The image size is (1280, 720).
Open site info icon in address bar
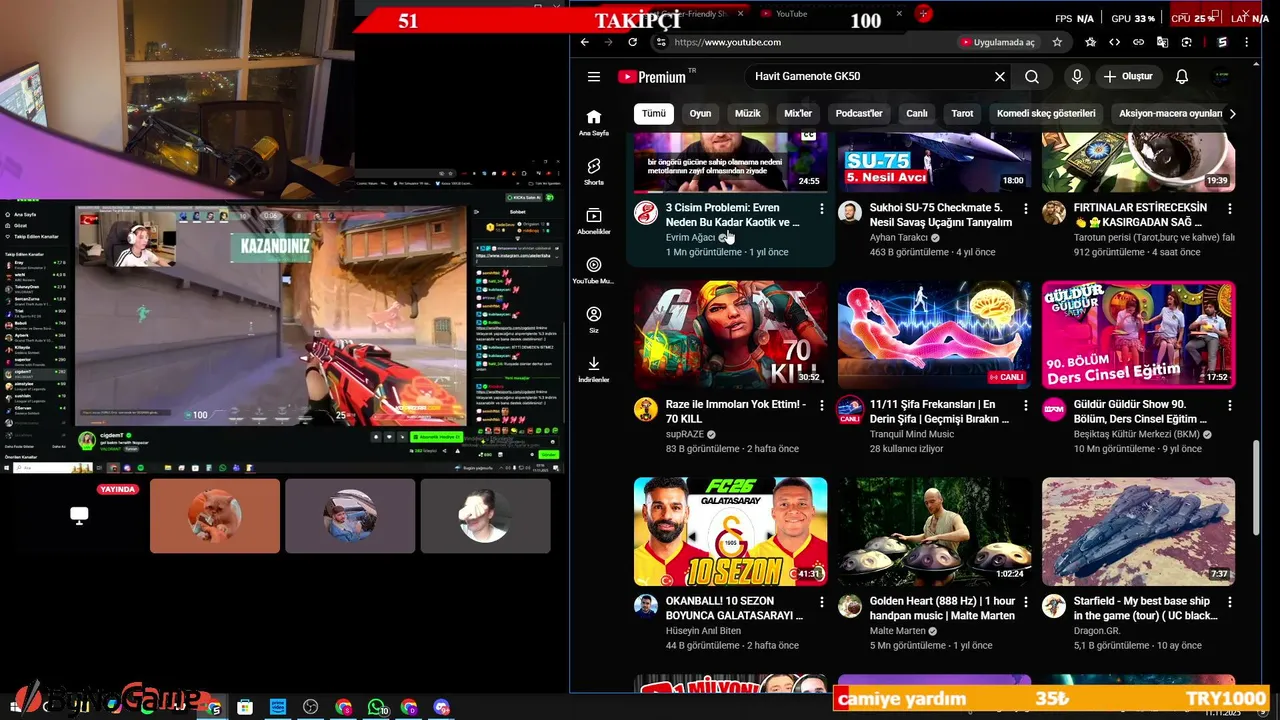click(x=660, y=42)
